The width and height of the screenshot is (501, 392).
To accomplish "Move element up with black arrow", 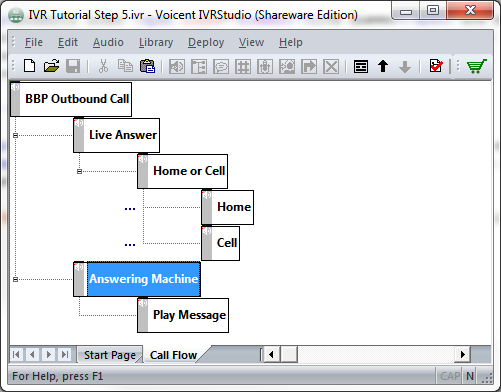I will pyautogui.click(x=383, y=66).
